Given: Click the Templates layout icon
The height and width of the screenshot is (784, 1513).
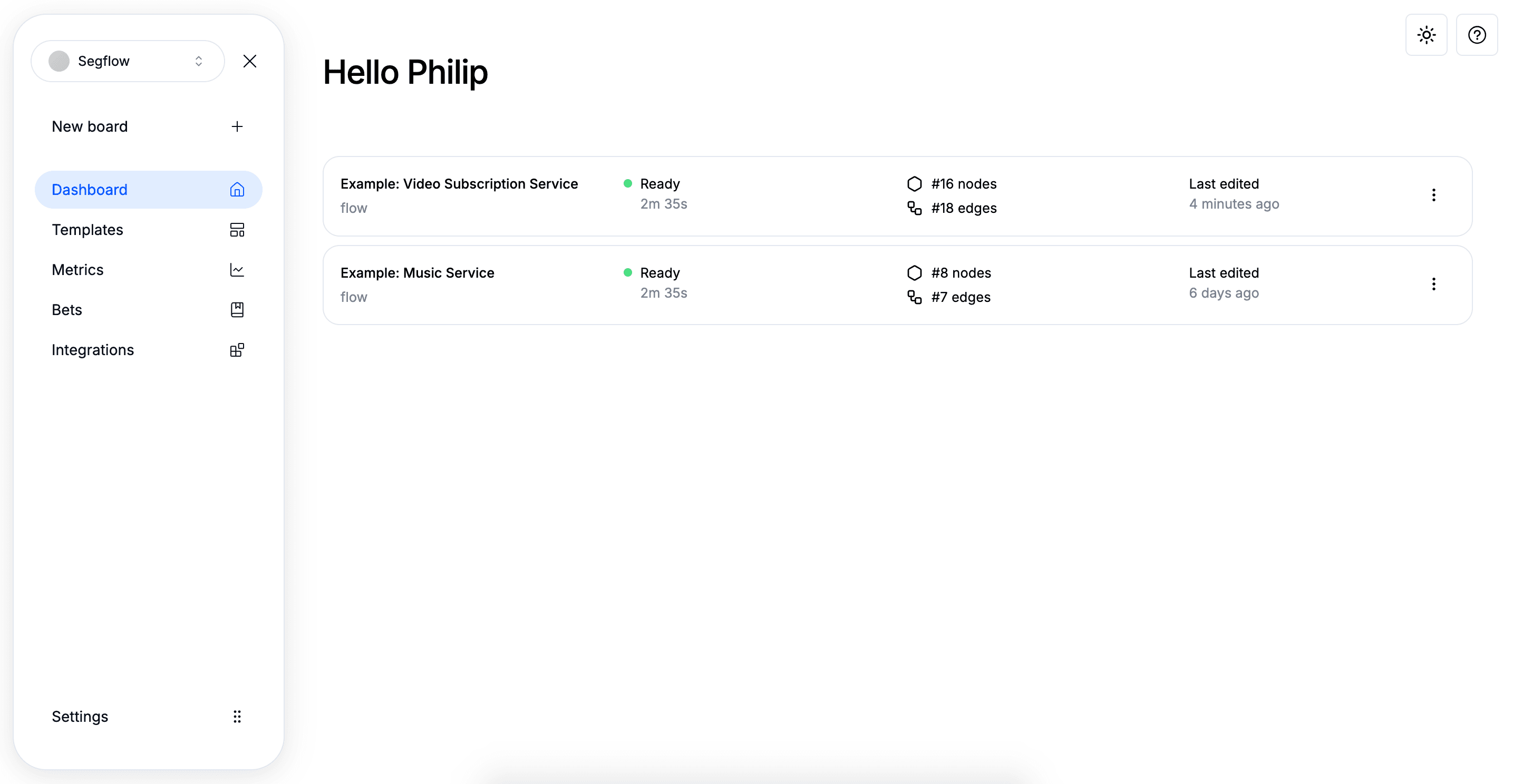Looking at the screenshot, I should 237,230.
